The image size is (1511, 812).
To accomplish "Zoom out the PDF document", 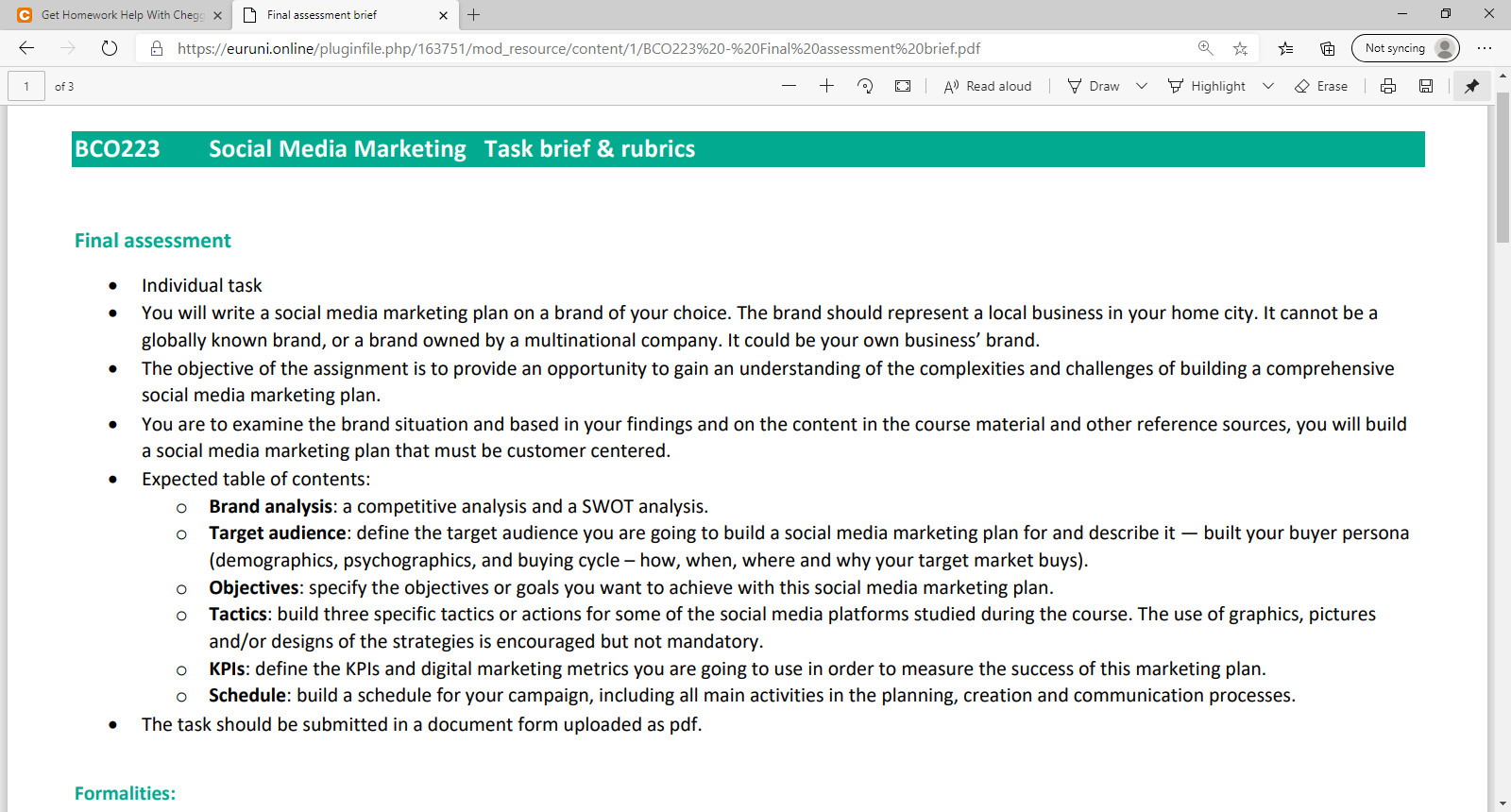I will click(789, 86).
